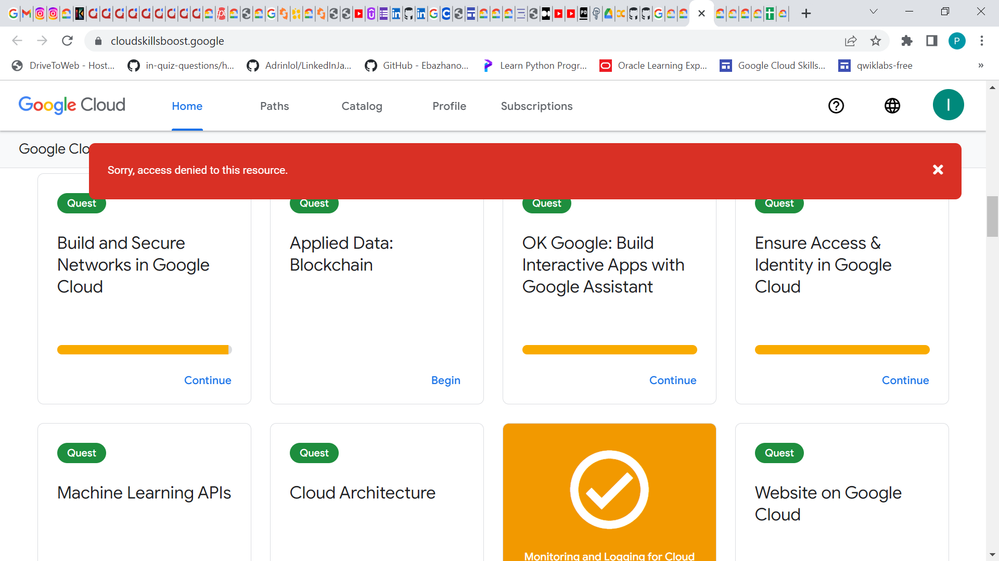This screenshot has width=999, height=561.
Task: Show more bookmarks with double chevron
Action: pyautogui.click(x=981, y=65)
